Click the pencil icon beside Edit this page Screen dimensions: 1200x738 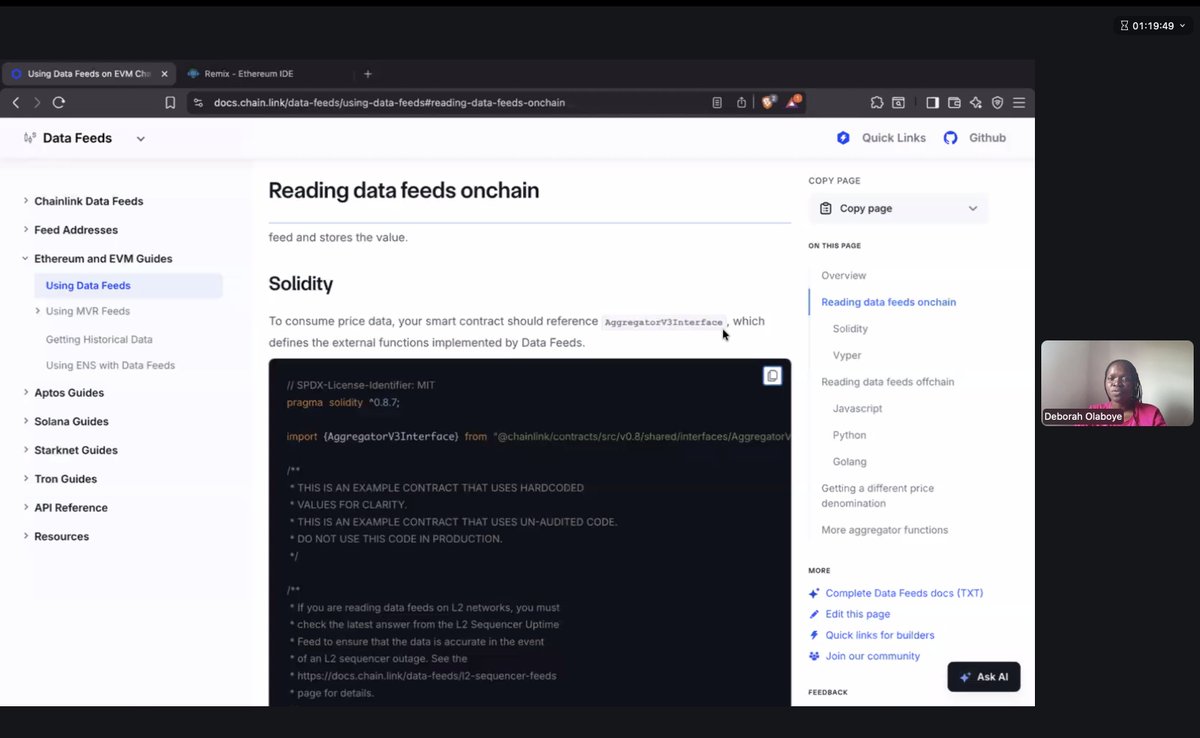point(814,614)
